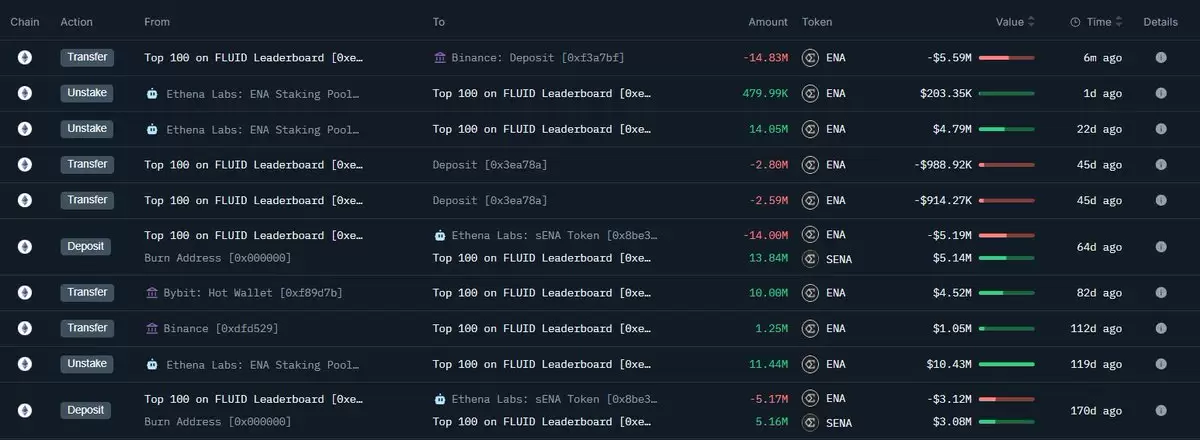
Task: Open details info icon for 6m ago row
Action: [1161, 58]
